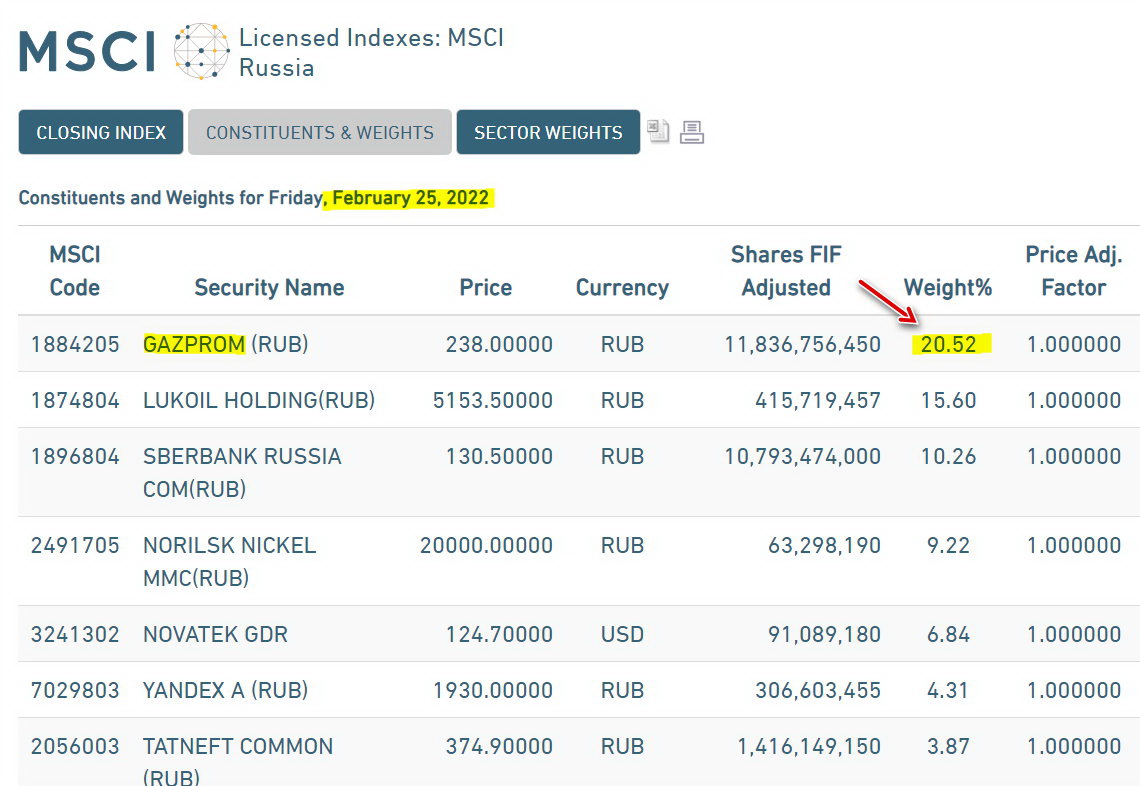The image size is (1140, 786).
Task: Click the LUKOIL HOLDING row name
Action: pyautogui.click(x=259, y=401)
